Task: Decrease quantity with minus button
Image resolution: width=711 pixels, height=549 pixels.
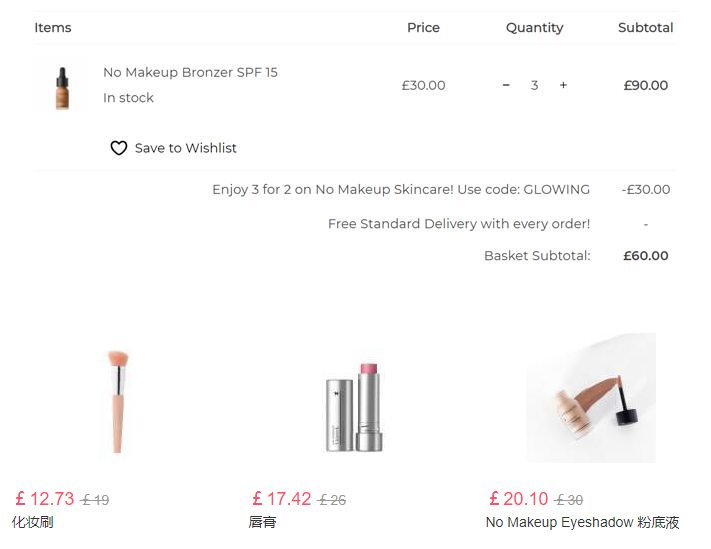Action: tap(506, 86)
